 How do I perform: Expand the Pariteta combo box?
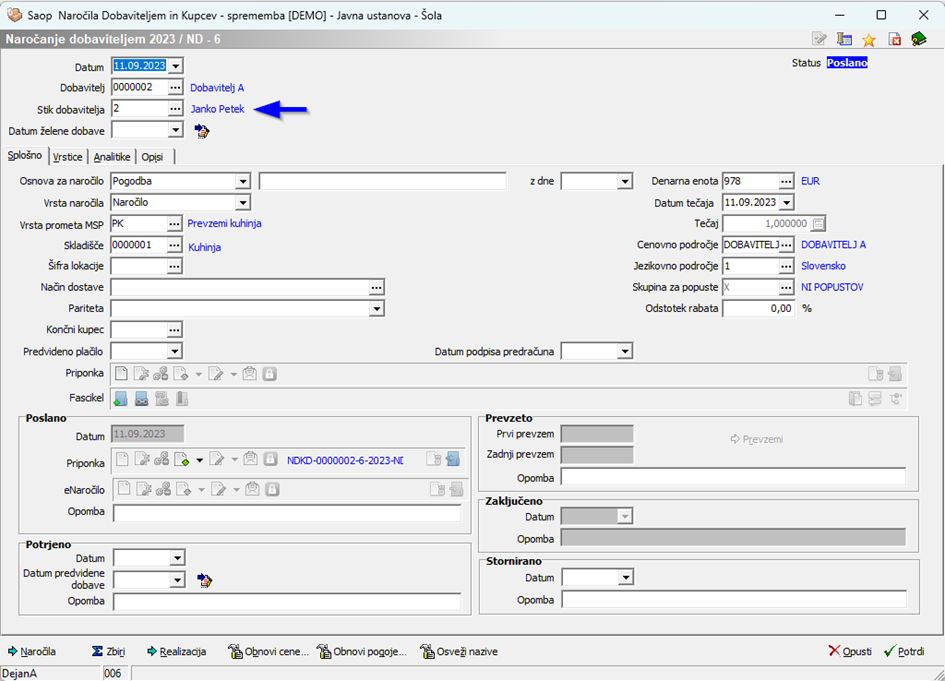tap(376, 309)
